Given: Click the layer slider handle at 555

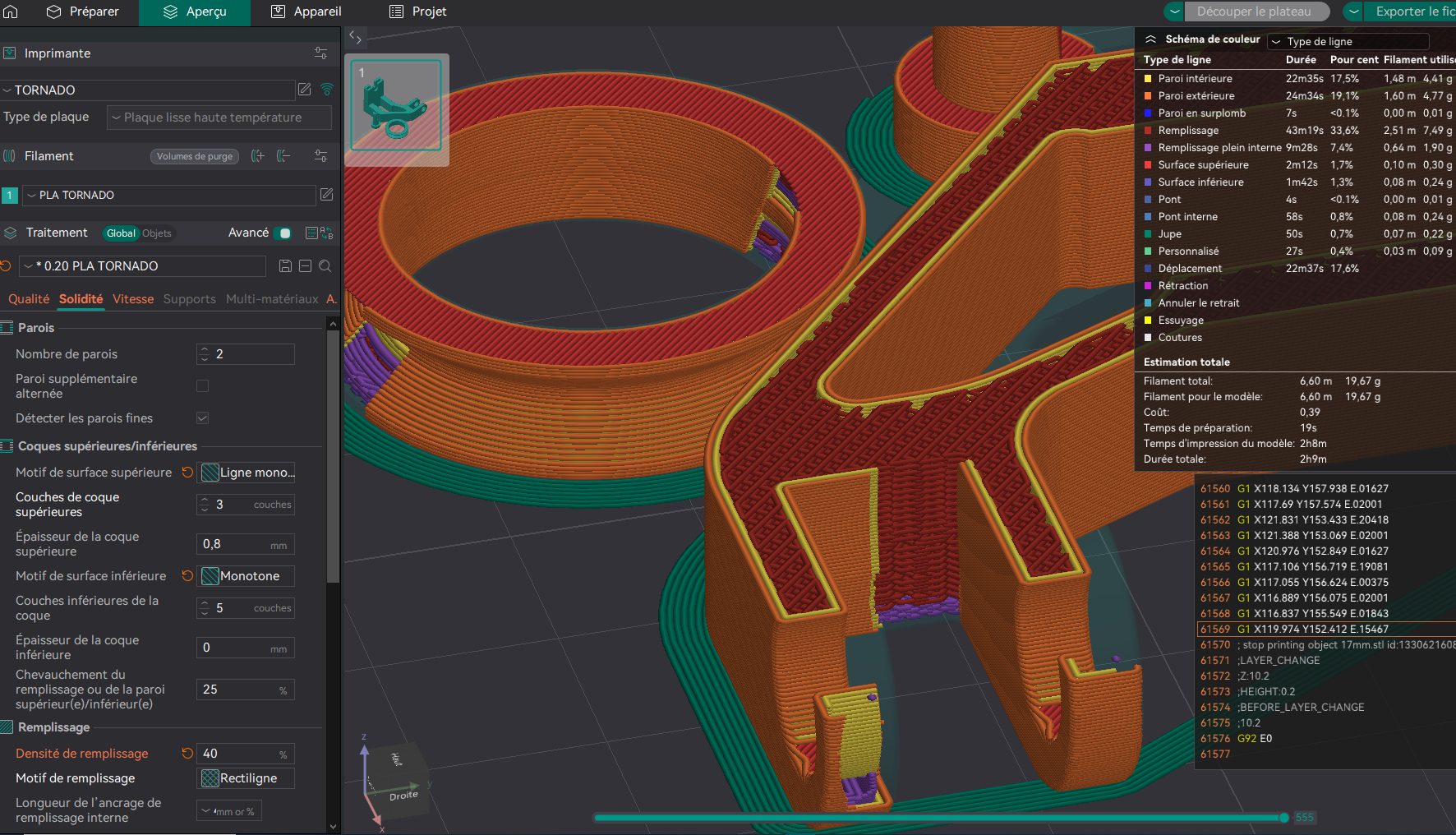Looking at the screenshot, I should tap(1284, 818).
